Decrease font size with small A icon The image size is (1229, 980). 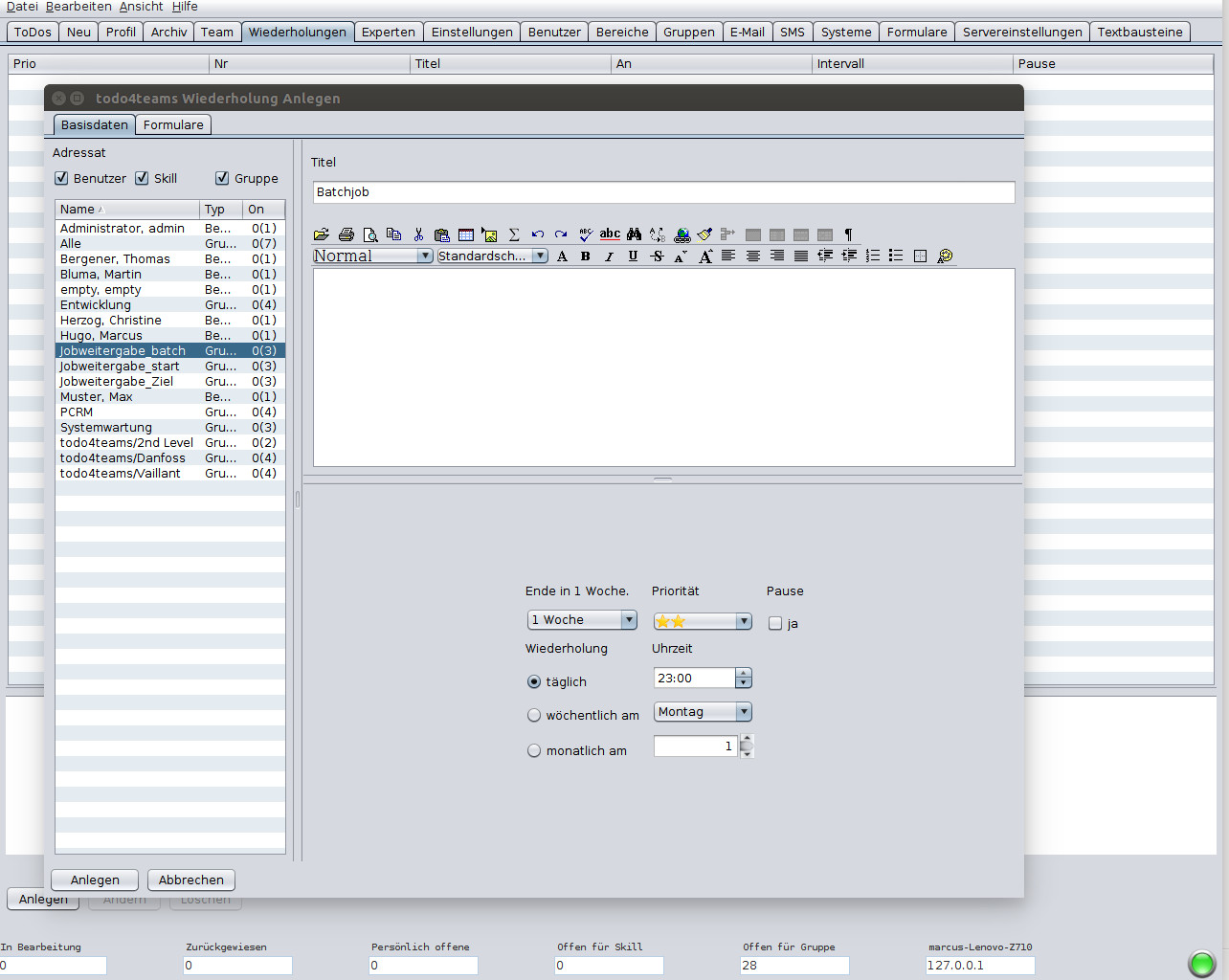click(x=681, y=256)
